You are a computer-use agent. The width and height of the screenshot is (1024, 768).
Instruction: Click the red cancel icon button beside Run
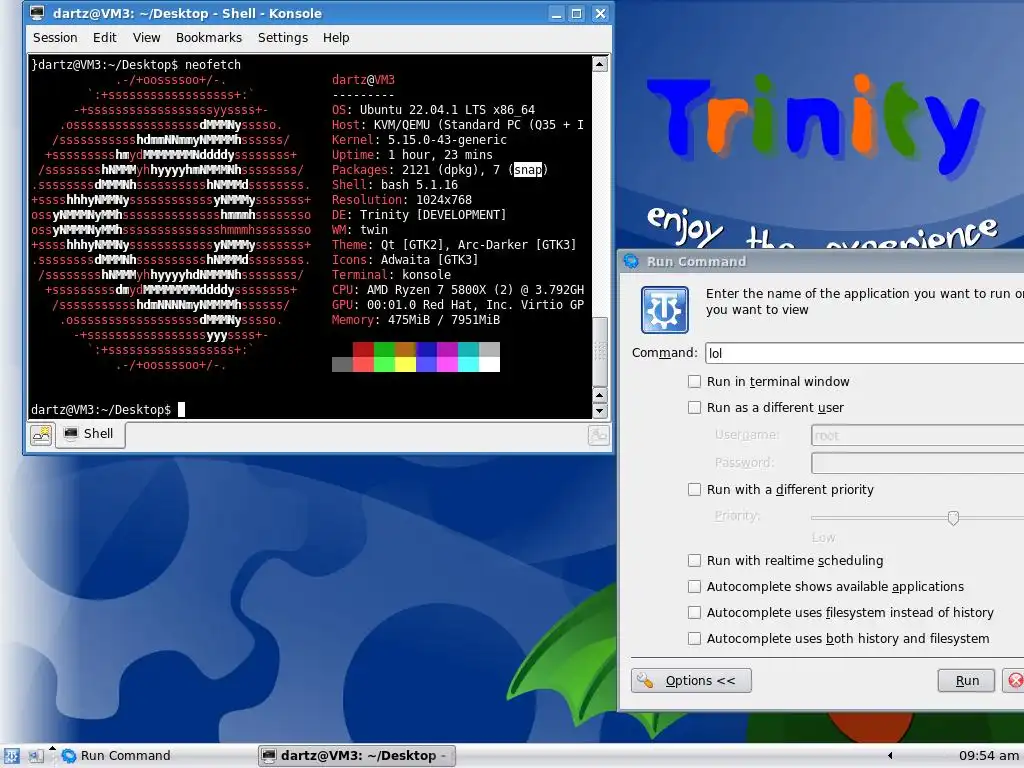1014,680
